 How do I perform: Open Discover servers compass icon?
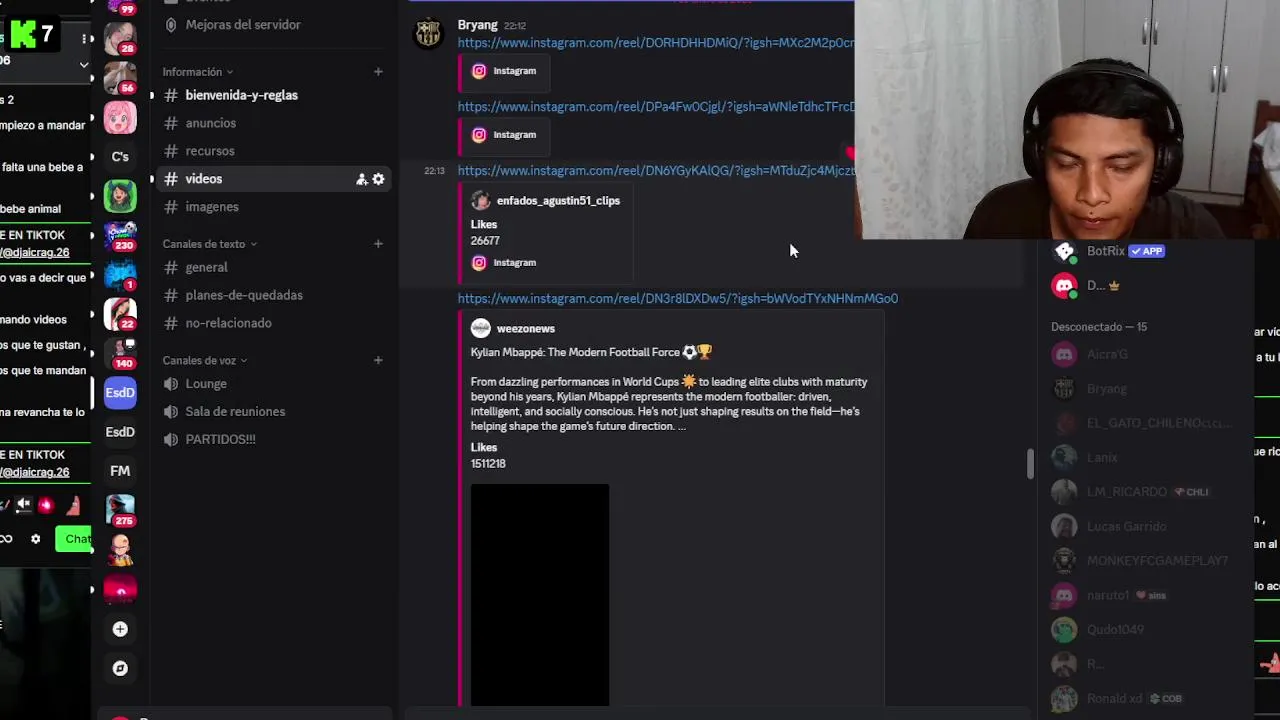120,668
